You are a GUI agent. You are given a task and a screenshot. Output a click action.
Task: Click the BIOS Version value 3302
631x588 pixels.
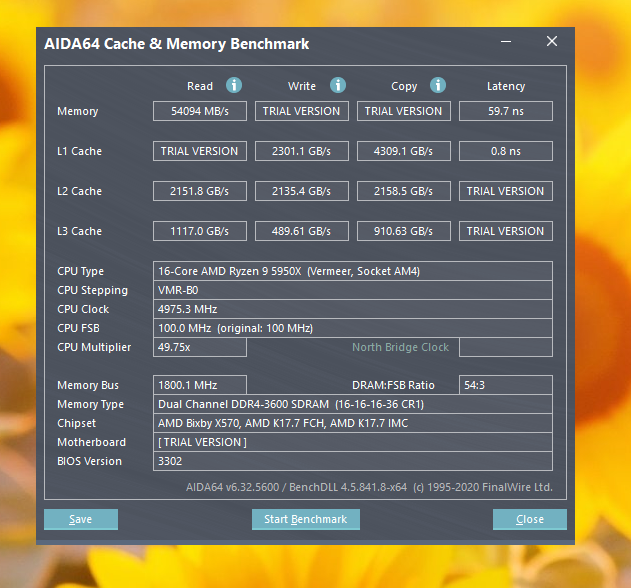click(x=353, y=461)
